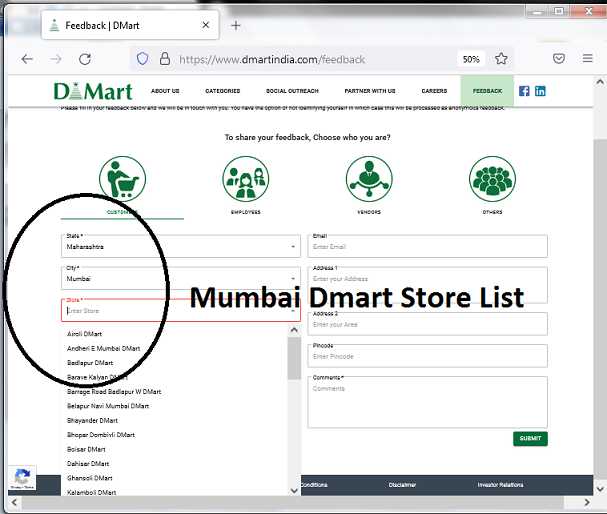Focus the Address 2 area field
The height and width of the screenshot is (514, 607).
click(x=427, y=324)
